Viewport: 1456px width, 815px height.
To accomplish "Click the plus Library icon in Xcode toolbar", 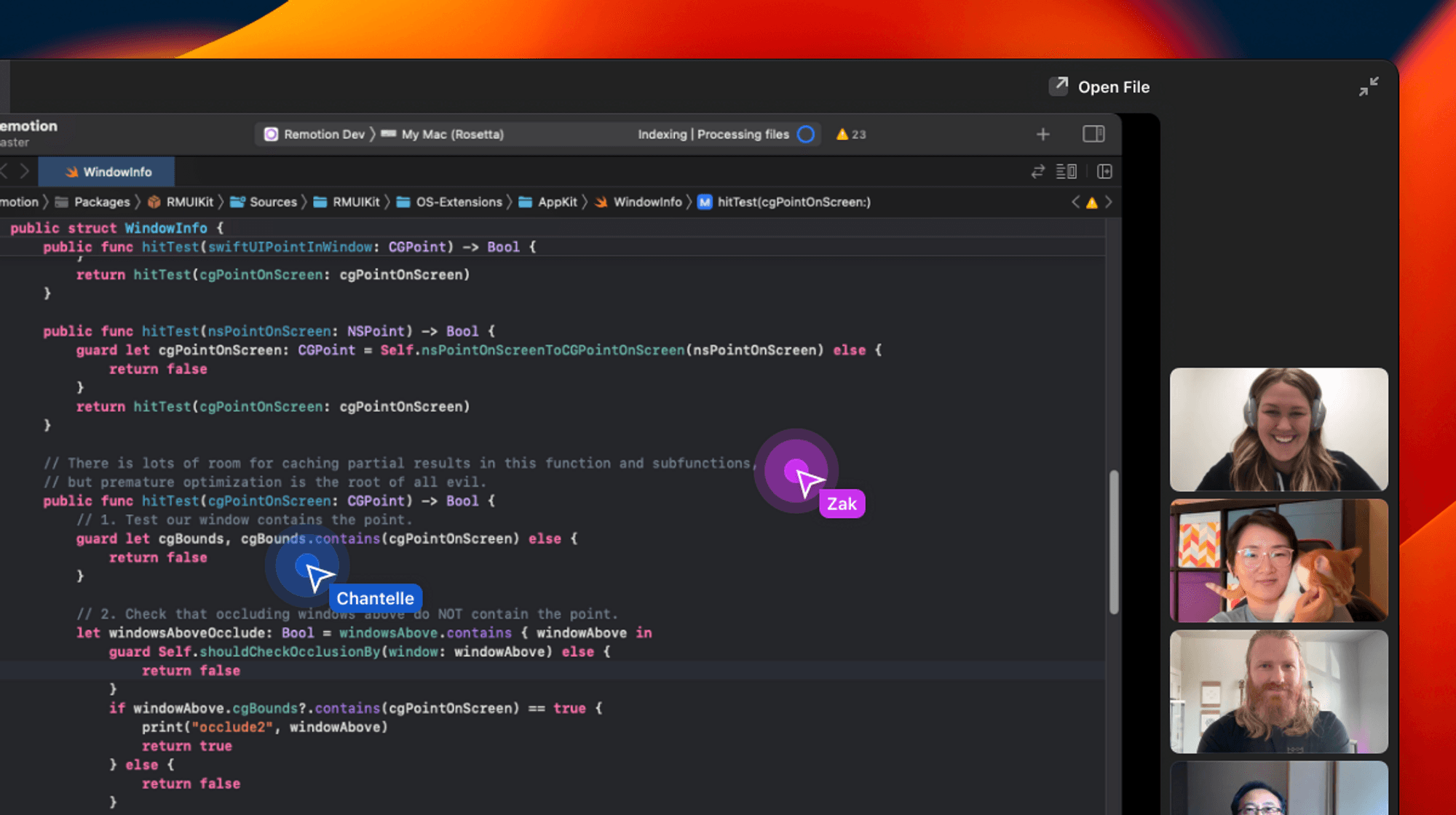I will pos(1042,134).
